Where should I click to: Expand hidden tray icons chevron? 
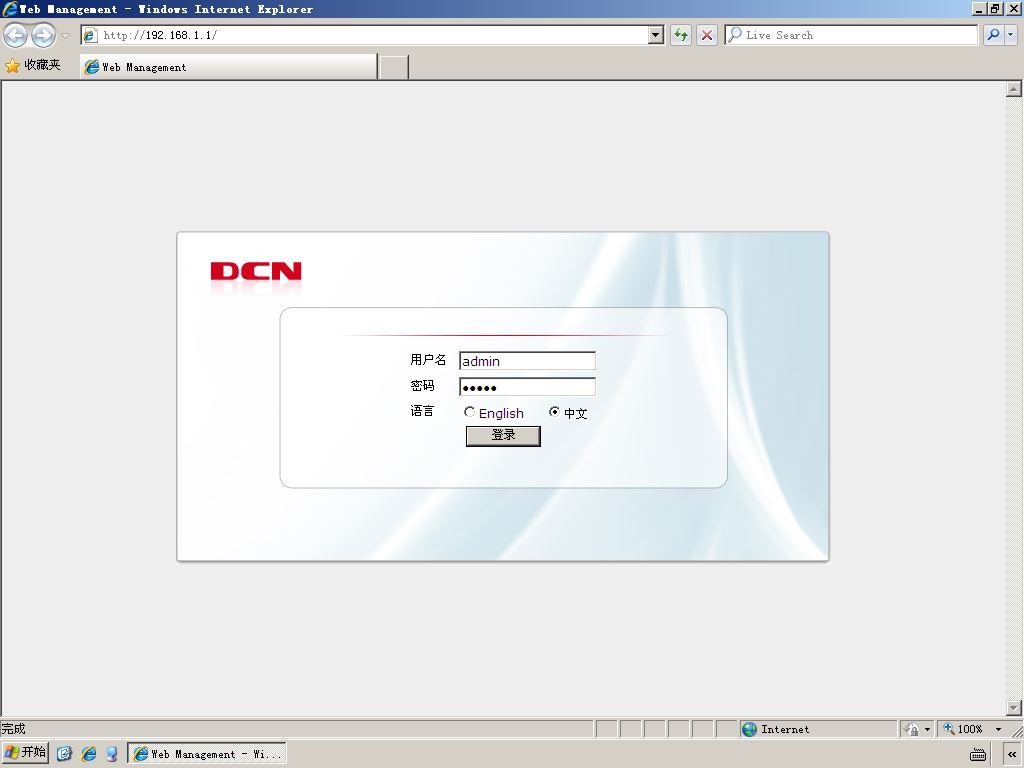point(1012,755)
